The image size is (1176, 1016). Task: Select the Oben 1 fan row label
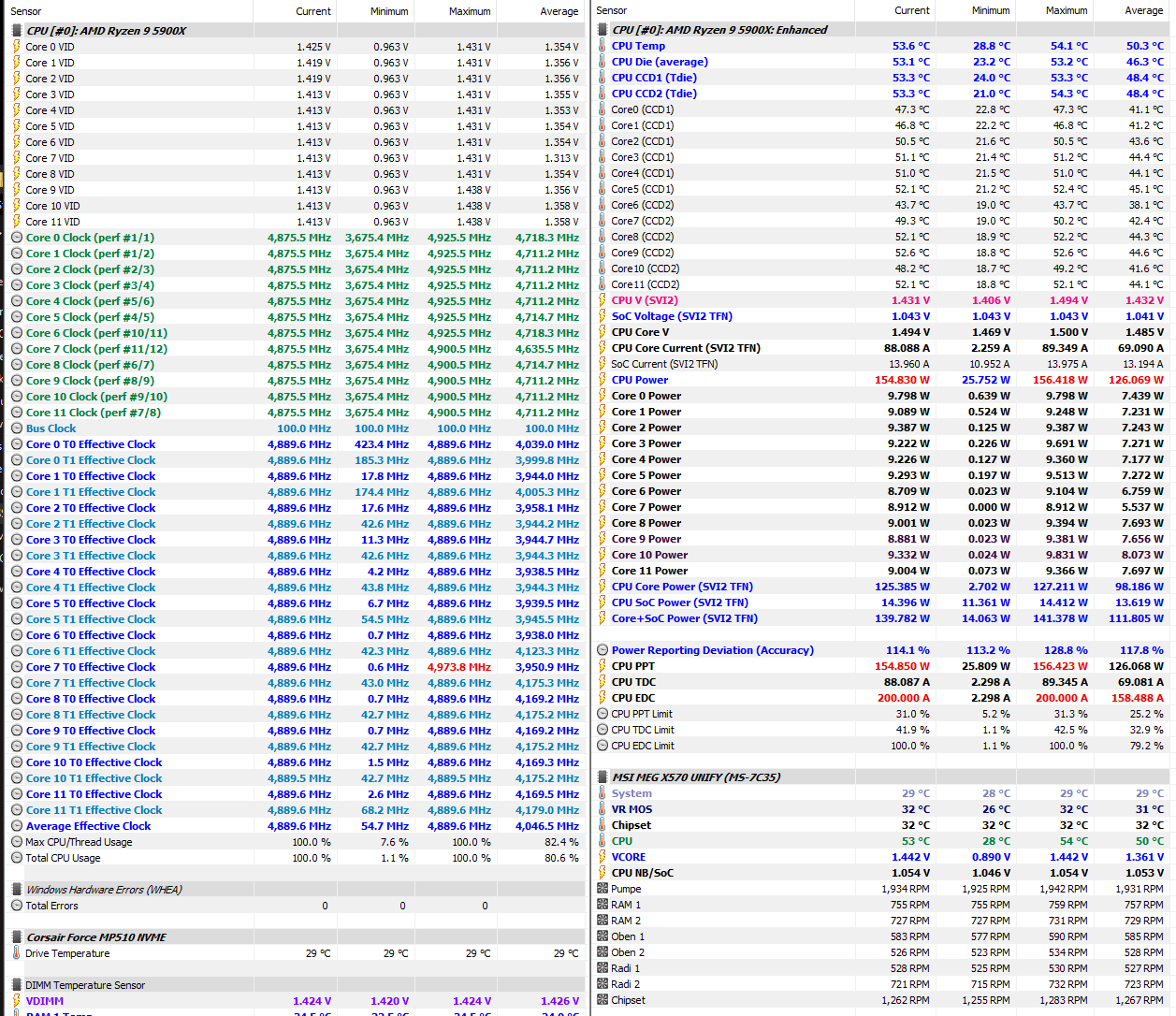[628, 936]
